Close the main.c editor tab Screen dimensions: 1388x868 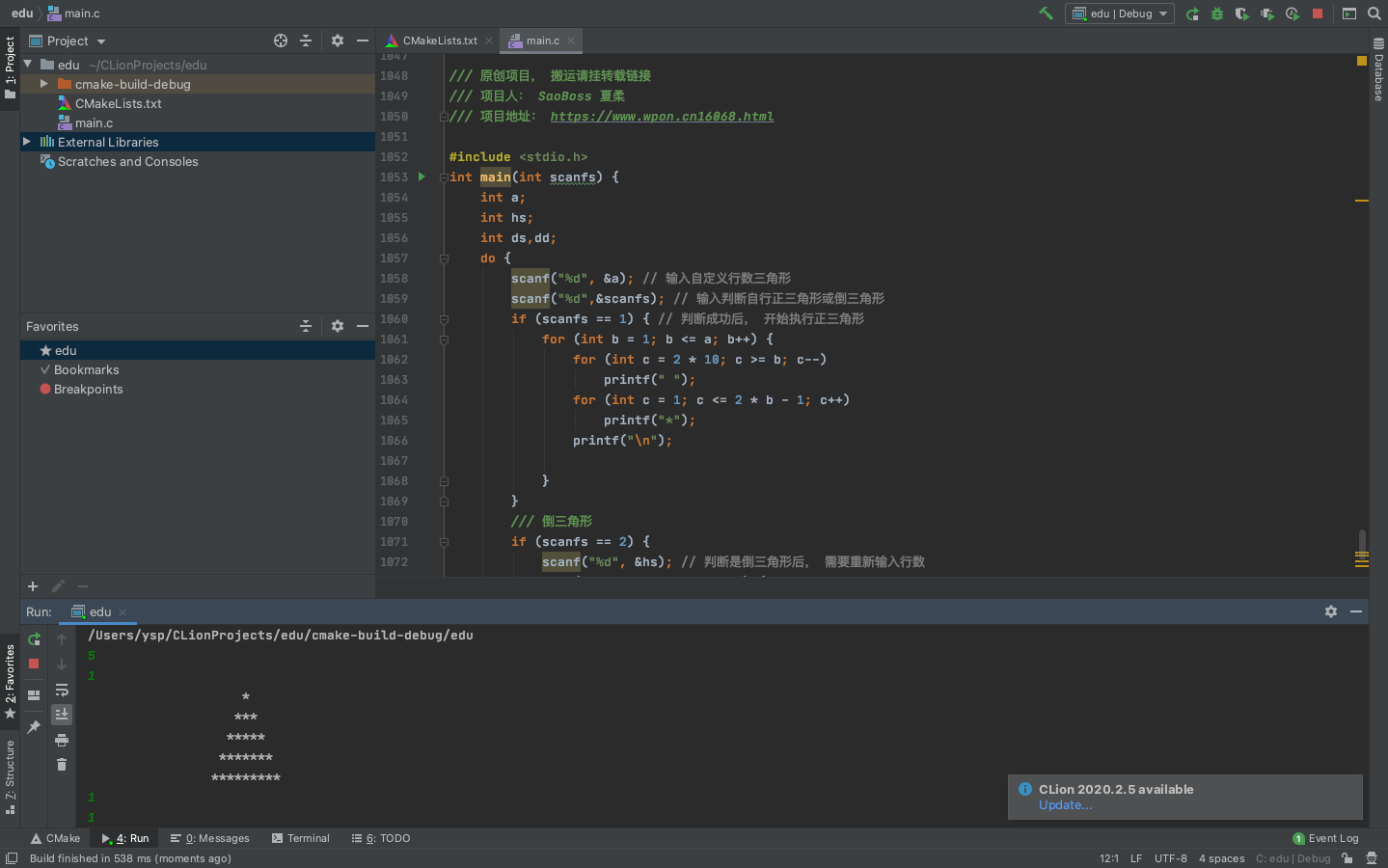tap(572, 41)
